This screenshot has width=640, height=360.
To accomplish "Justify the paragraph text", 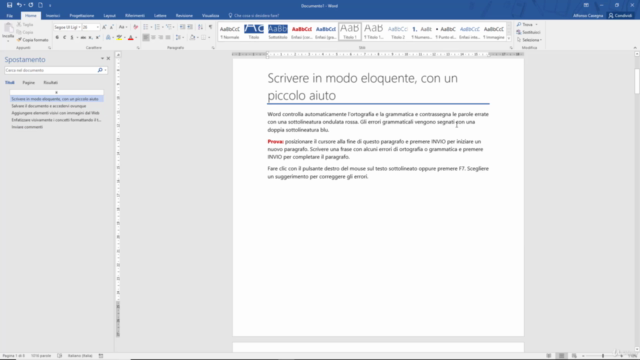I will tap(168, 38).
